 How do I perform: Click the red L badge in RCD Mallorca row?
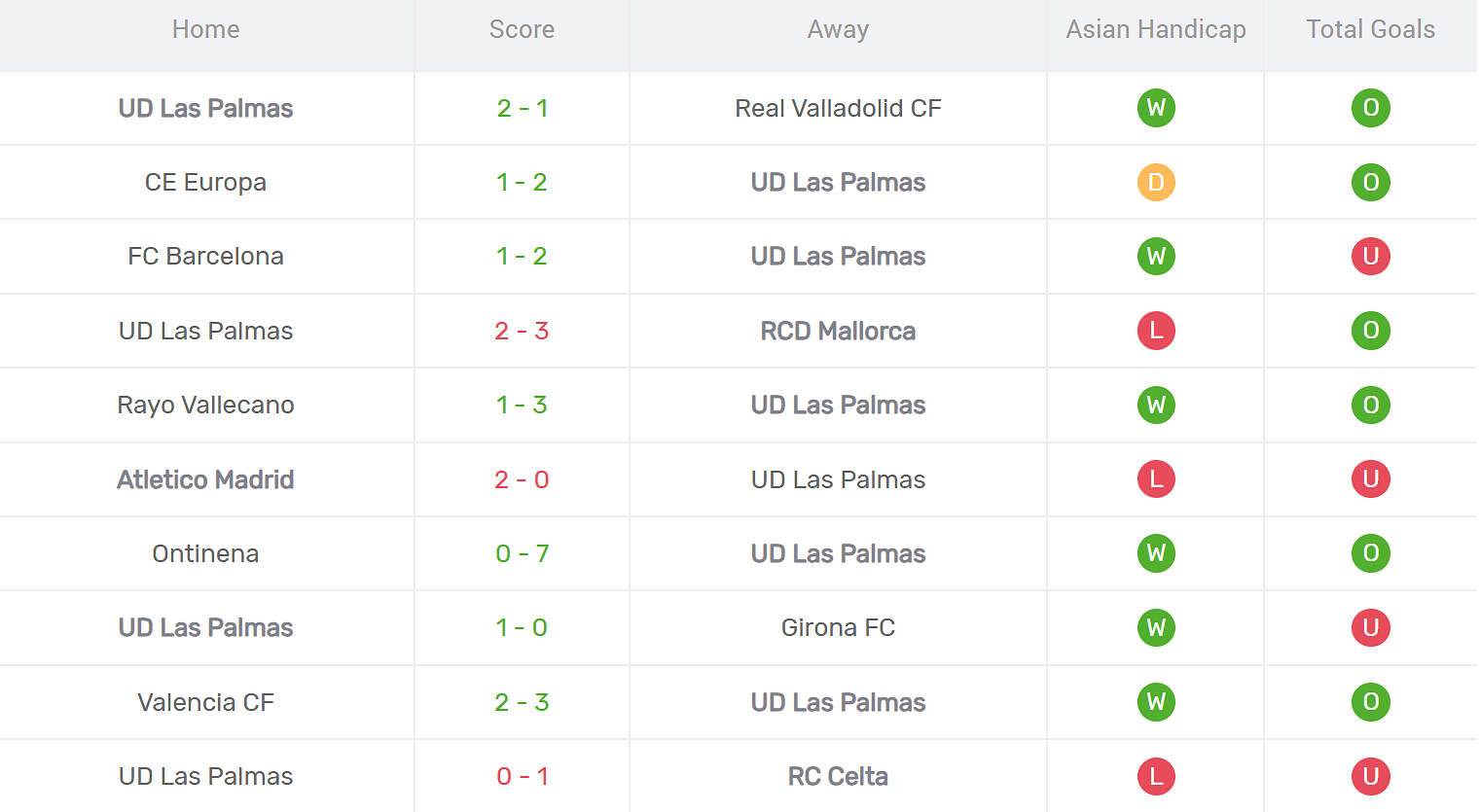1156,331
